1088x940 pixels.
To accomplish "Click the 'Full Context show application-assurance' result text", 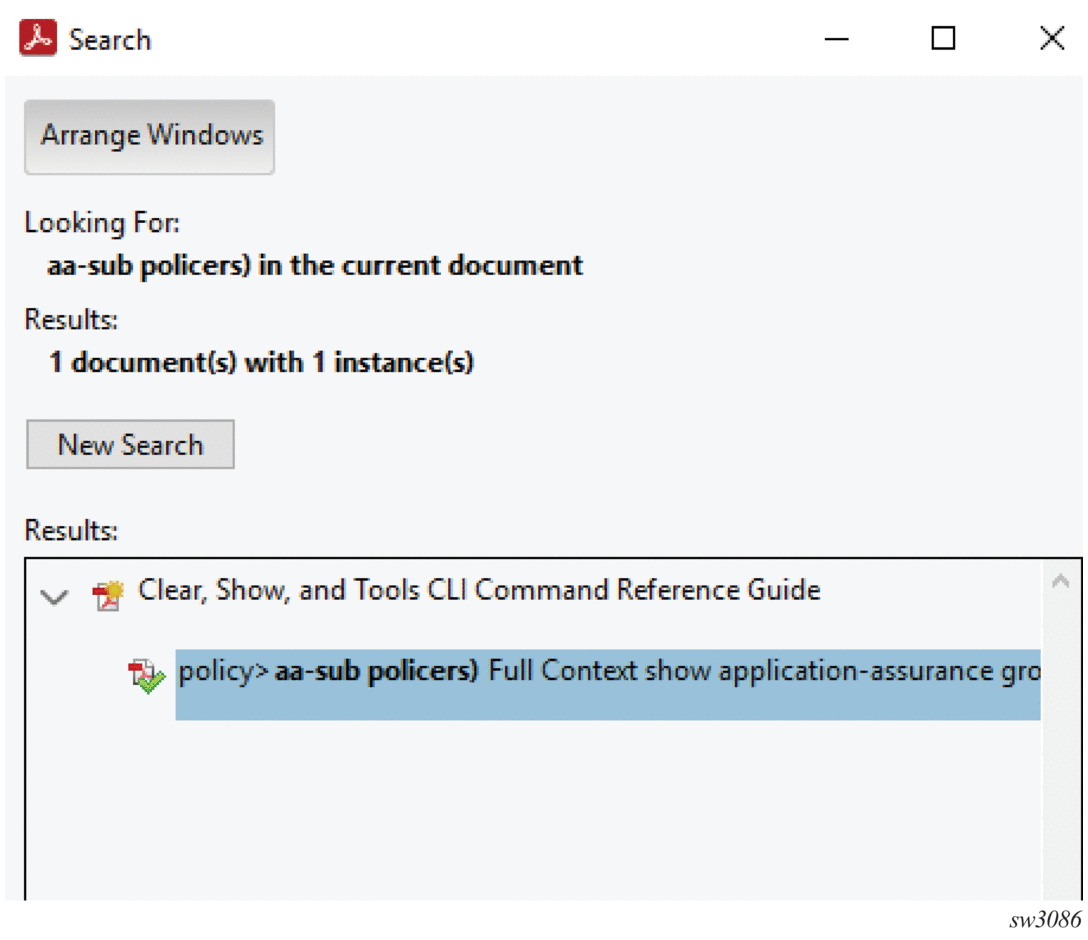I will (x=760, y=671).
